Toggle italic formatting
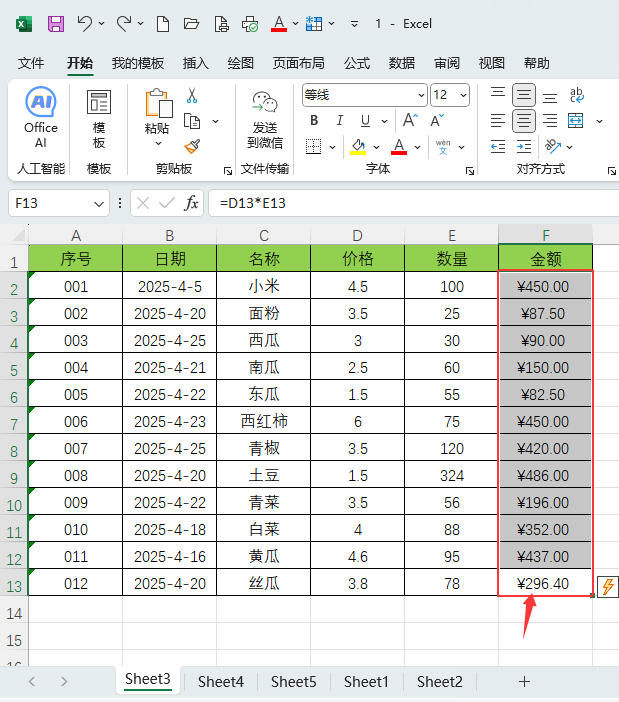Viewport: 619px width, 702px height. tap(340, 120)
